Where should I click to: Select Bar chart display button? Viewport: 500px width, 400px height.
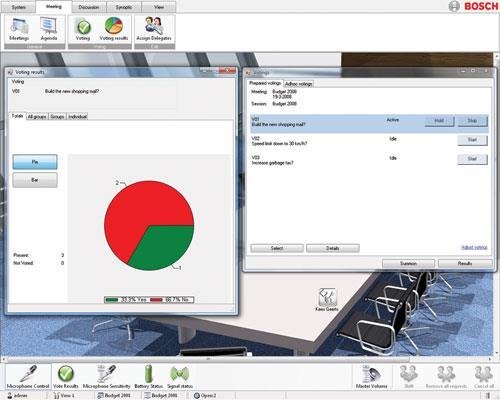35,180
